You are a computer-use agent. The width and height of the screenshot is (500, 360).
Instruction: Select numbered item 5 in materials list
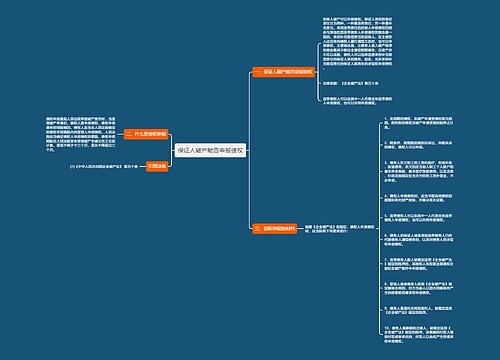418,218
